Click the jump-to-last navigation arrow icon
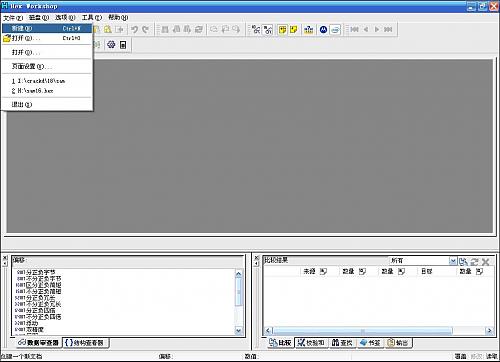Viewport: 500px width, 362px height. (388, 29)
